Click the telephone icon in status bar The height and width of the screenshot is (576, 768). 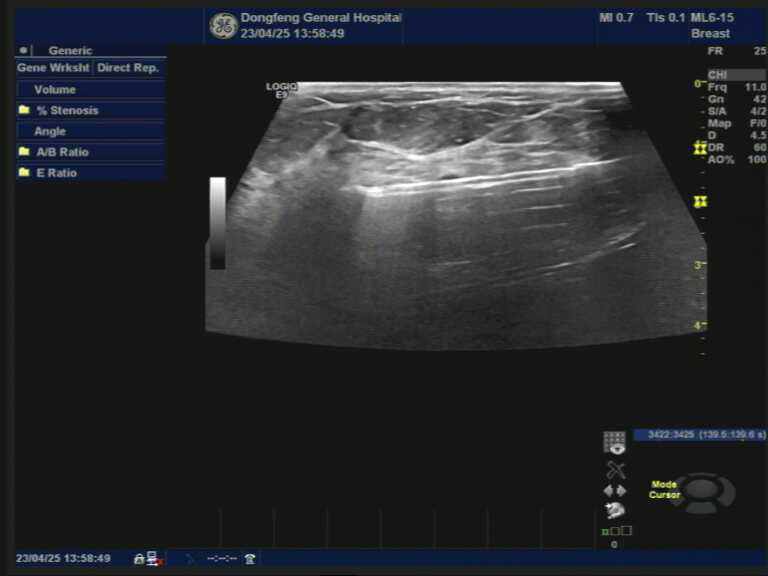249,558
